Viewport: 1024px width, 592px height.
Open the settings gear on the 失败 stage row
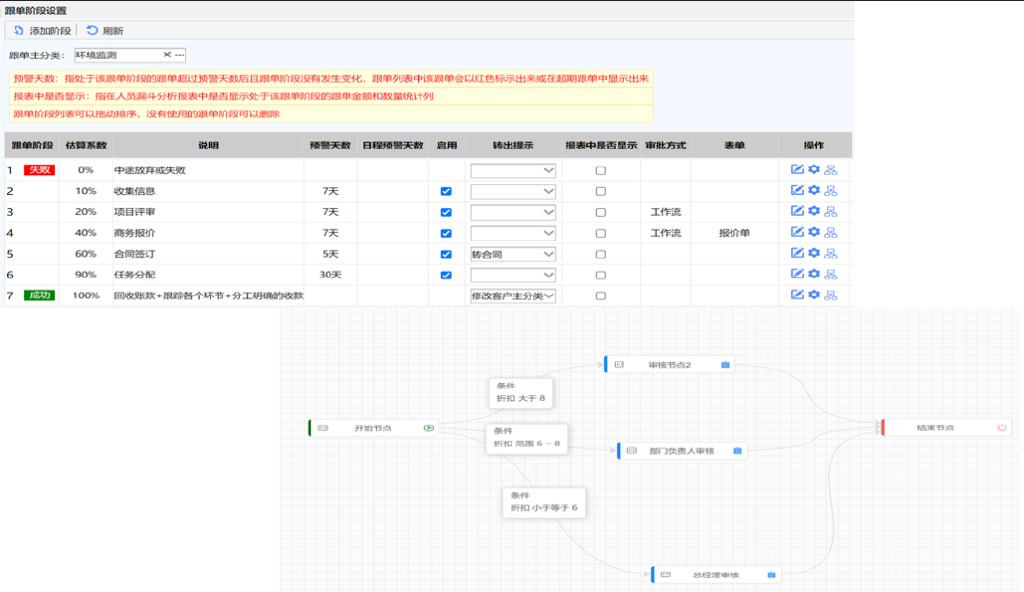click(x=813, y=170)
